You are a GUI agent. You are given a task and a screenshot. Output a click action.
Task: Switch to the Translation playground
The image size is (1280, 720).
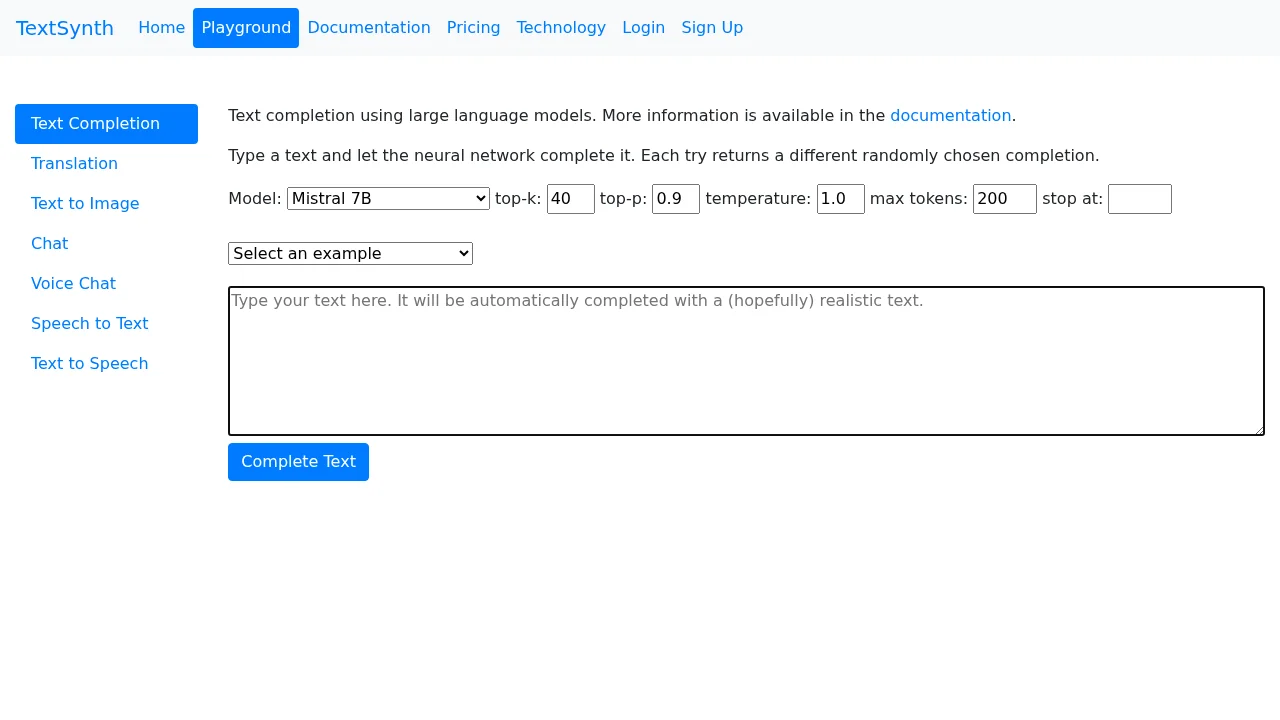tap(74, 163)
